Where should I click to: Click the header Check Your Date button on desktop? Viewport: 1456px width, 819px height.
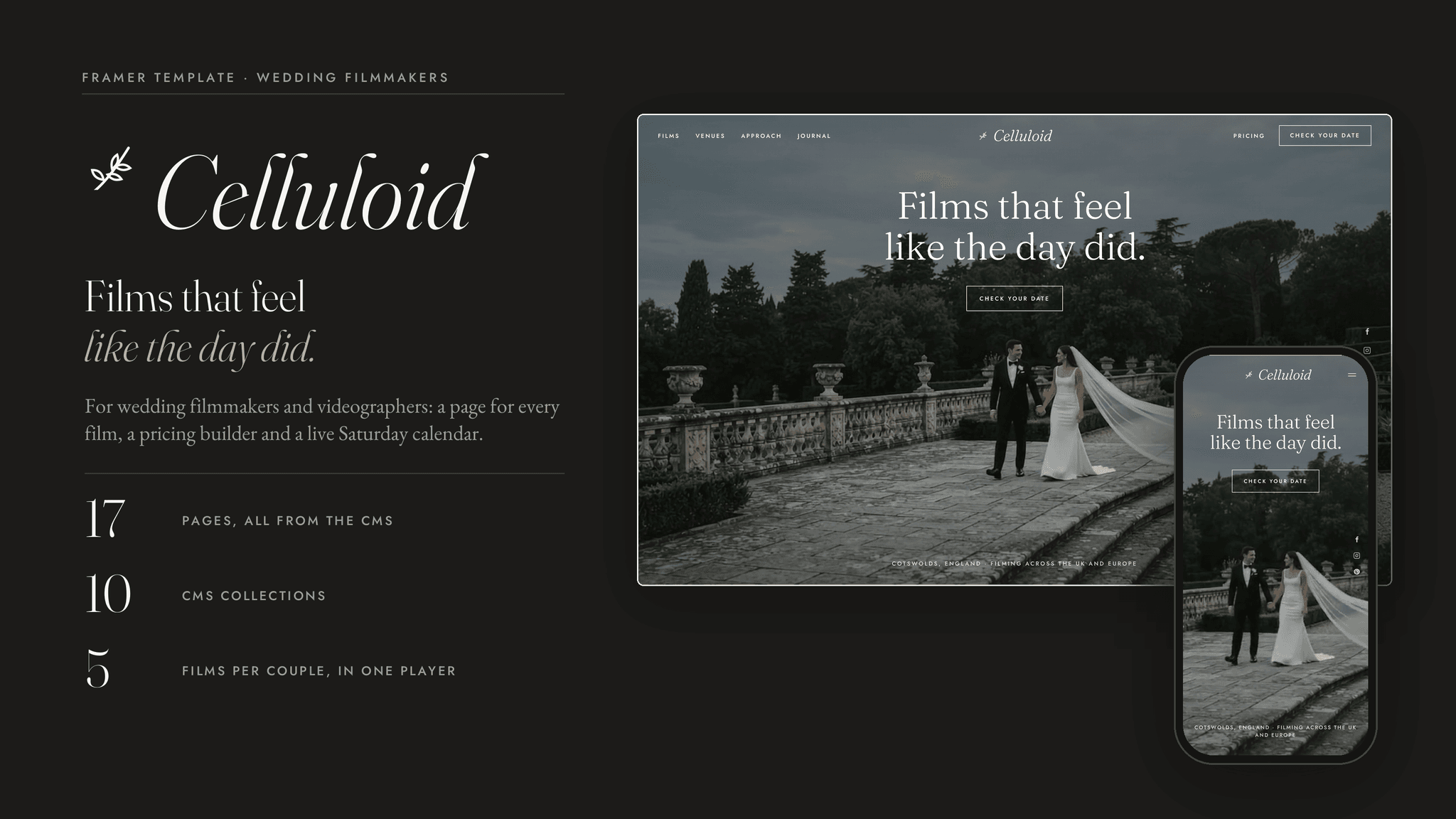pyautogui.click(x=1324, y=135)
